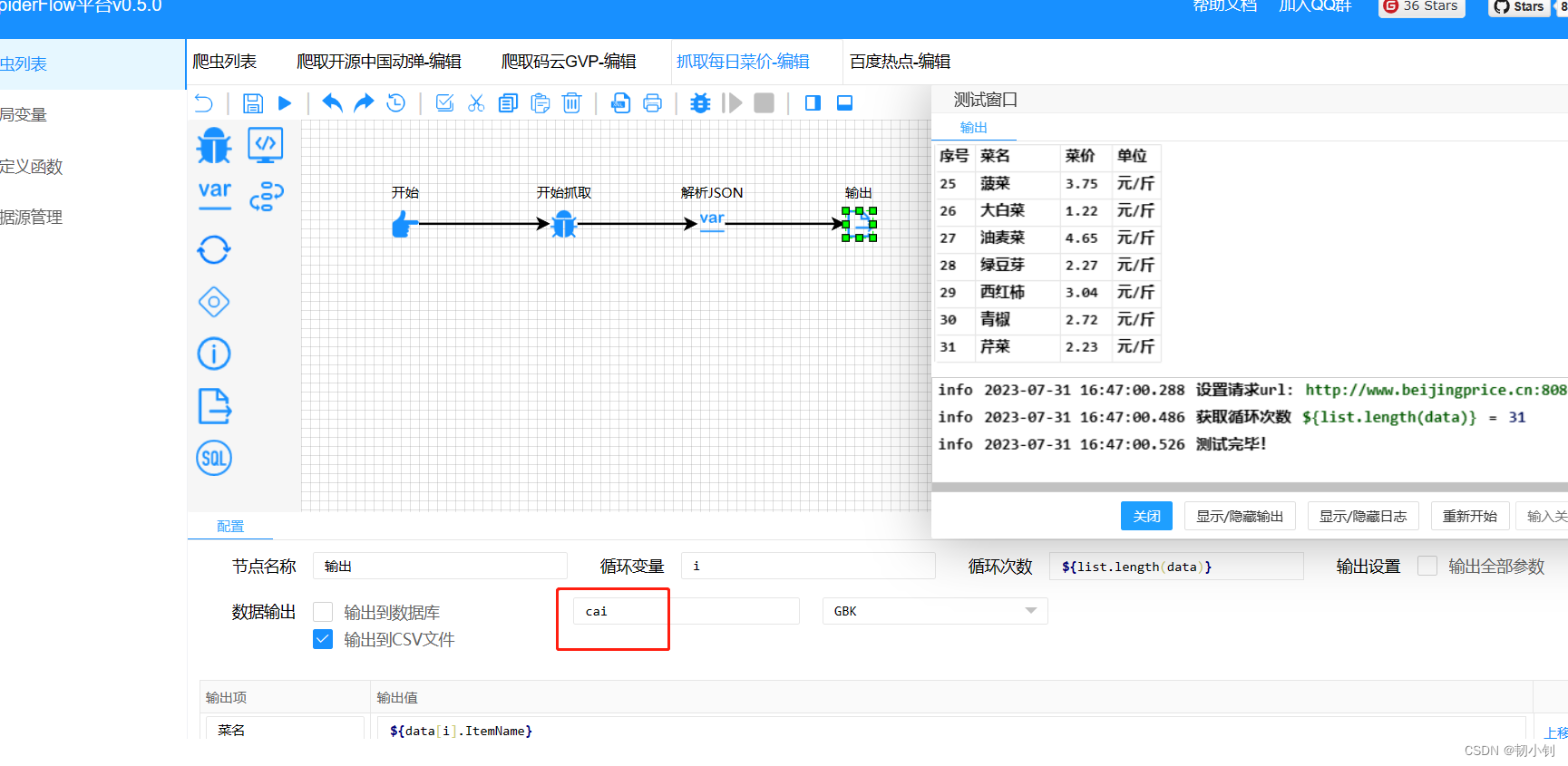The width and height of the screenshot is (1568, 766).
Task: Pick the output file-arrow palette icon
Action: (x=214, y=406)
